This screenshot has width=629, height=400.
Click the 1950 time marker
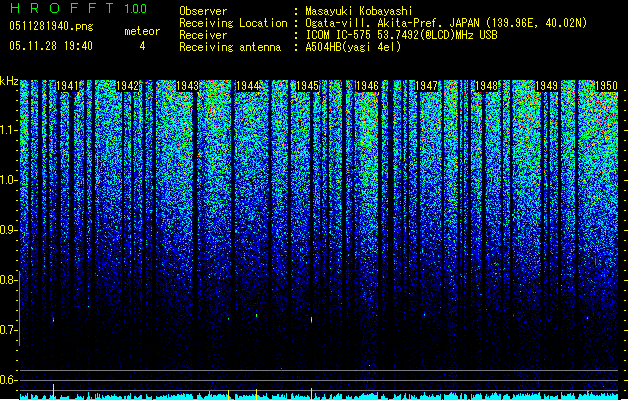click(606, 86)
